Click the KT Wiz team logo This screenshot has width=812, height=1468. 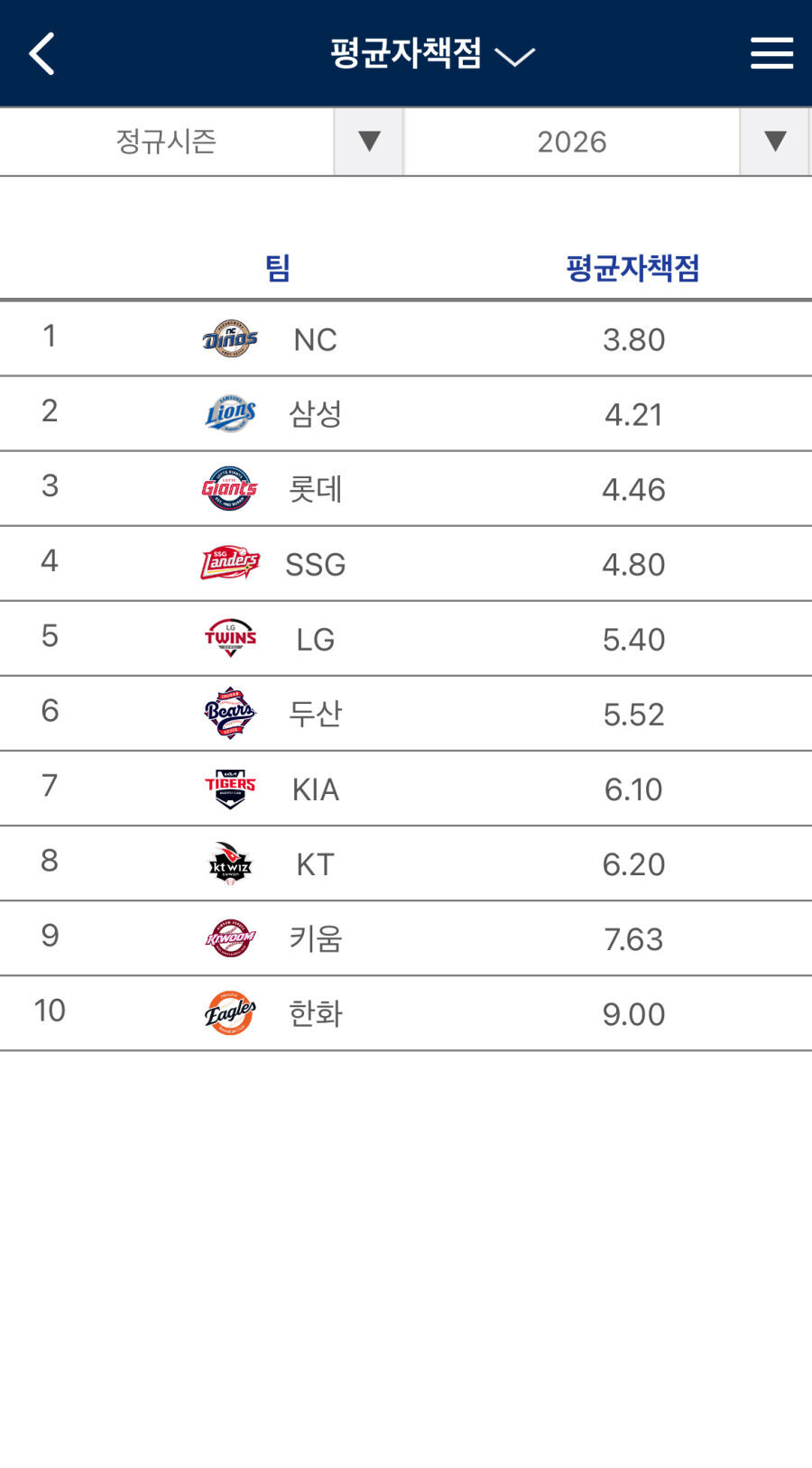(230, 863)
